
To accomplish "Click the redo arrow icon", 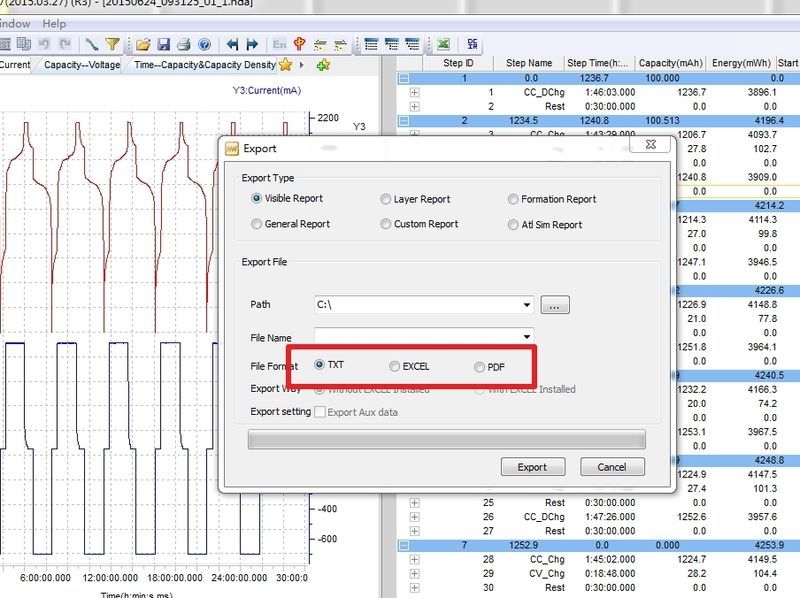I will (65, 44).
